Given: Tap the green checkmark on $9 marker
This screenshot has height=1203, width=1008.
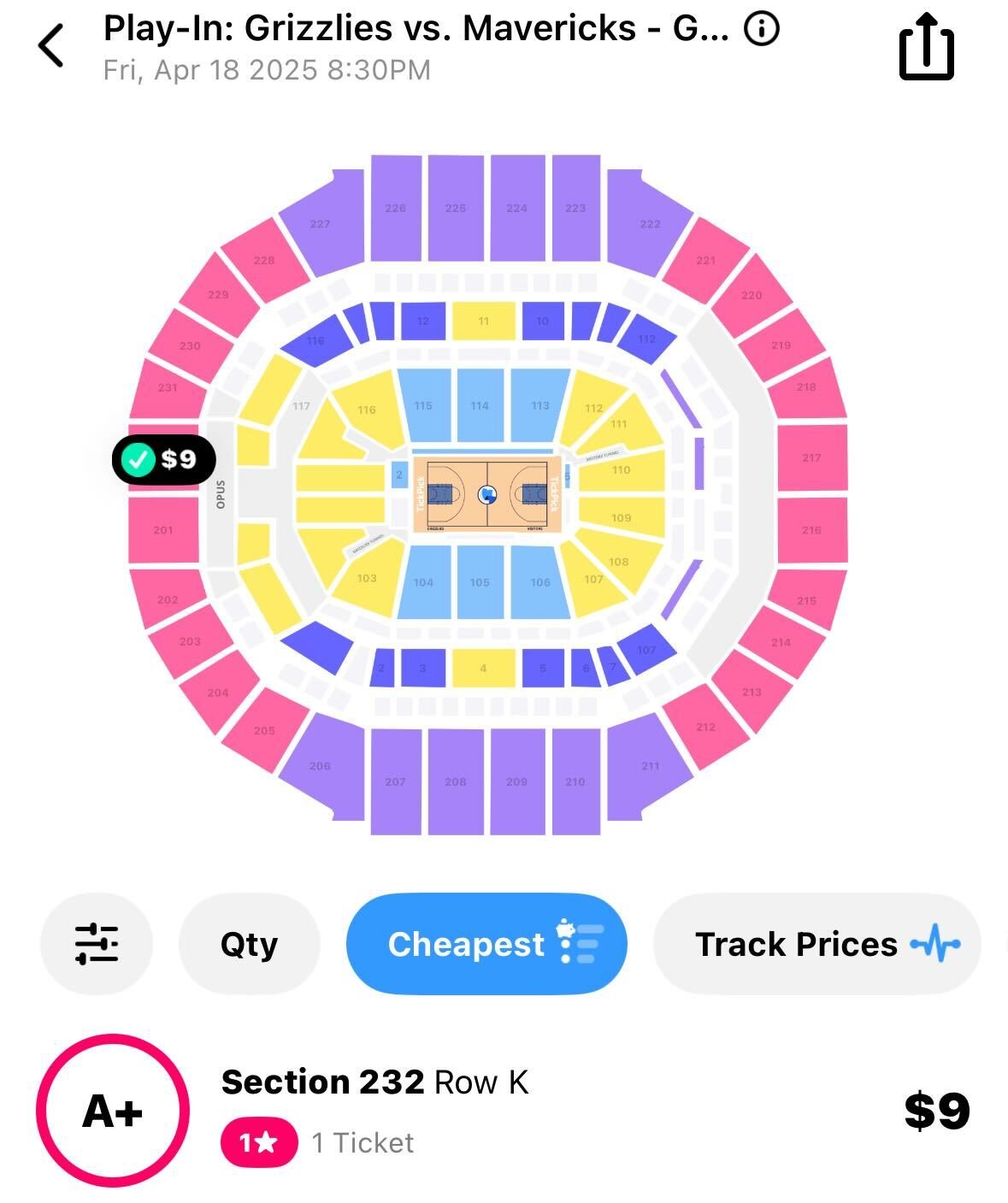Looking at the screenshot, I should [x=137, y=459].
